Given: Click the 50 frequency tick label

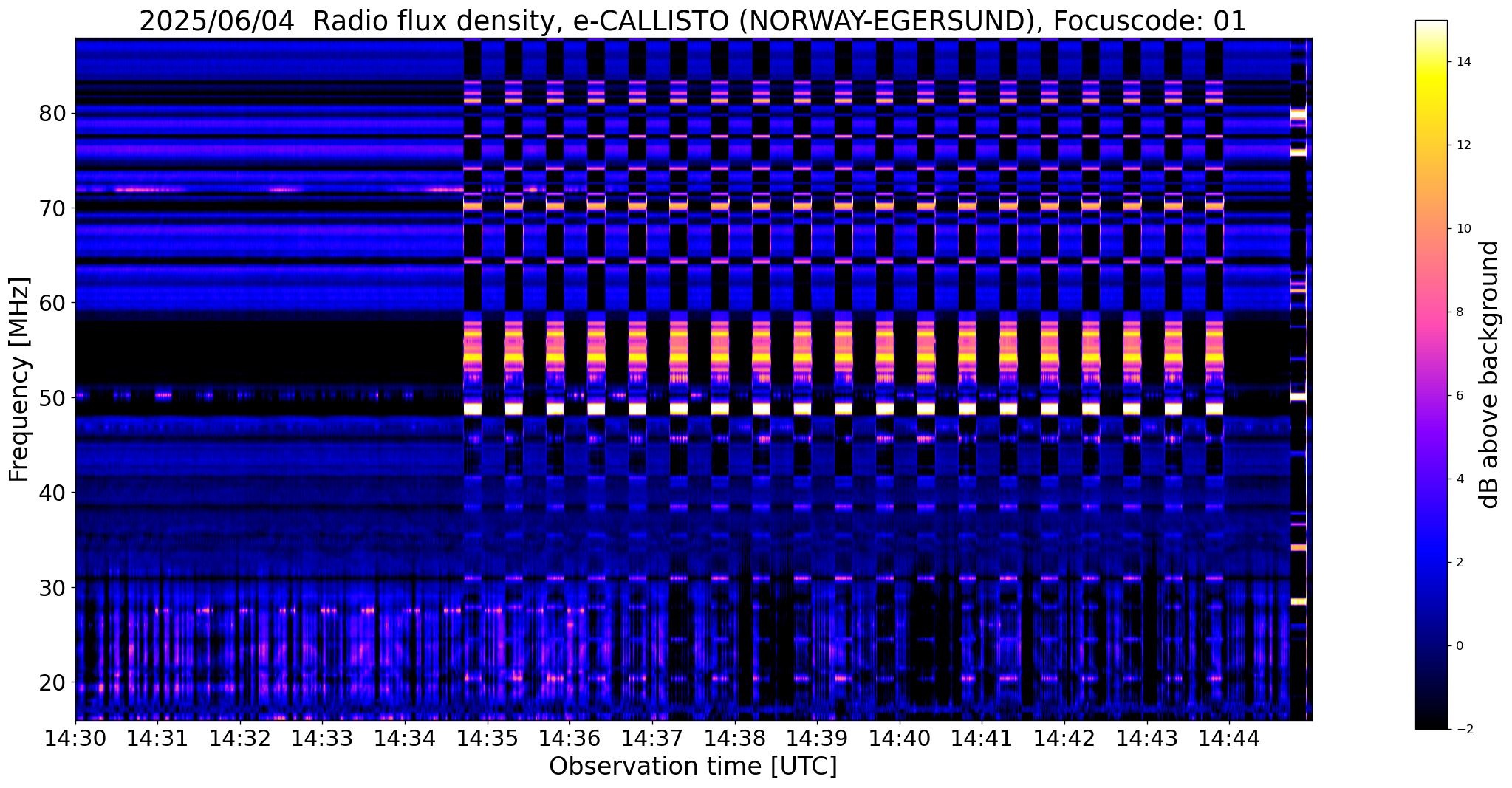Looking at the screenshot, I should 52,397.
